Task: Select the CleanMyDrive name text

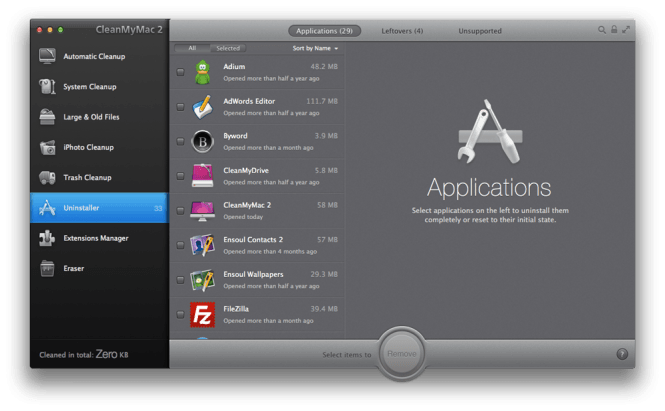Action: (x=246, y=171)
